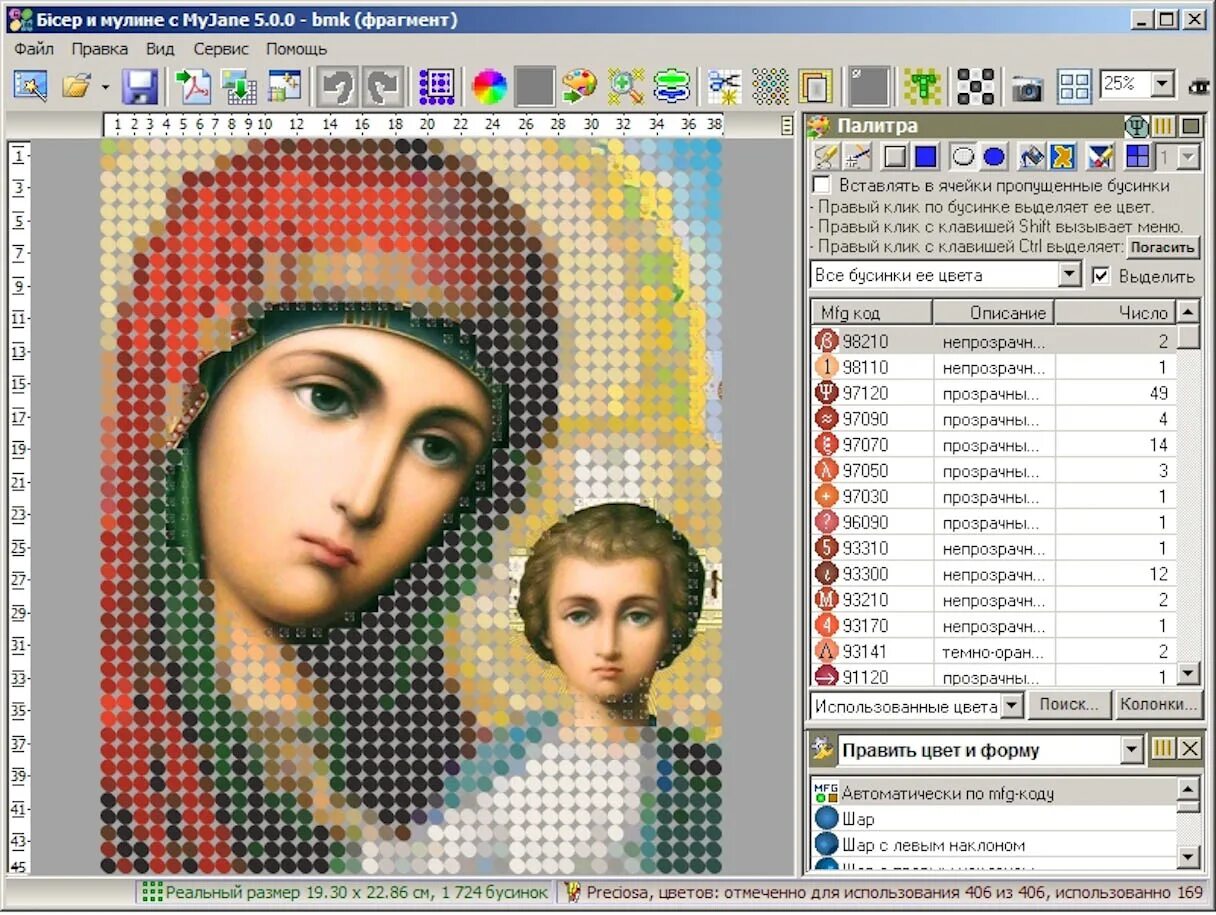1216x915 pixels.
Task: Open the Файл menu
Action: pyautogui.click(x=34, y=48)
